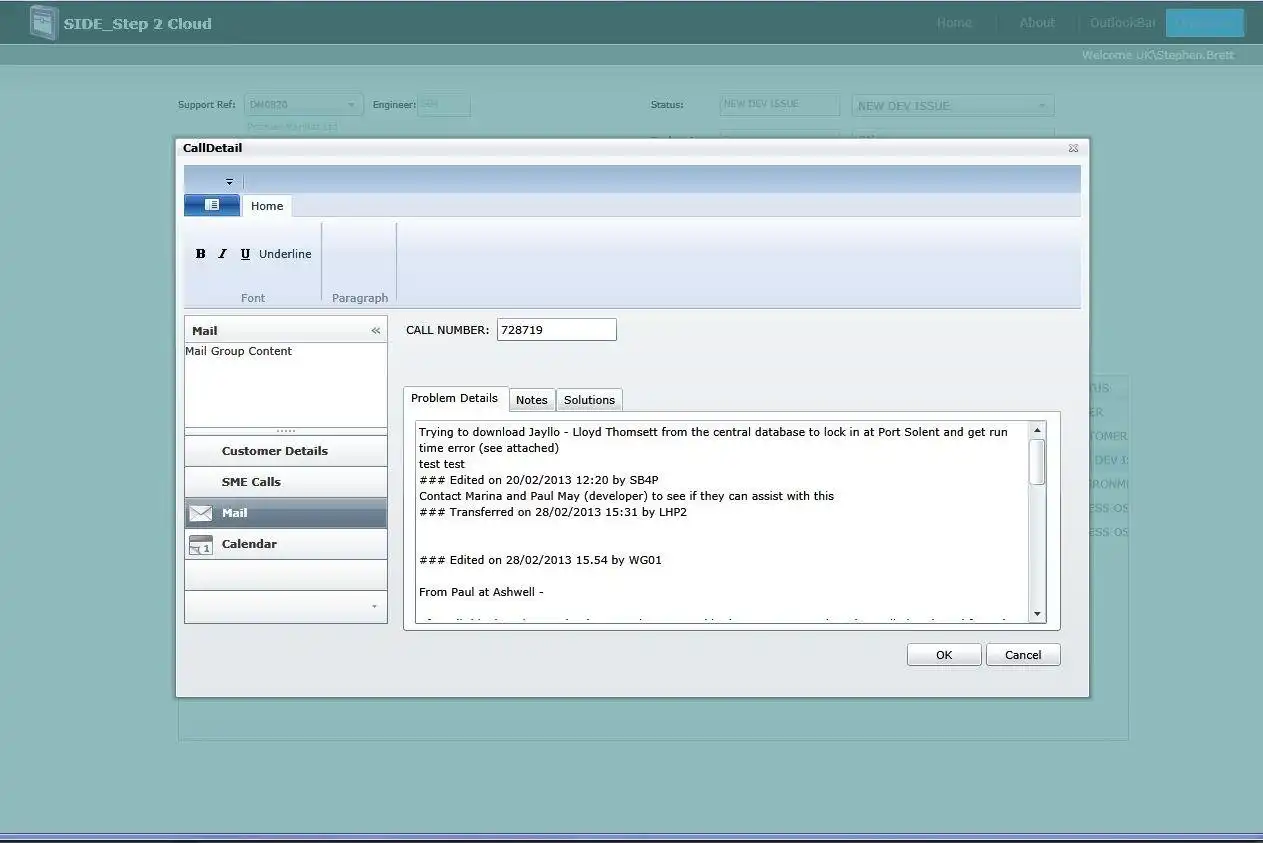The image size is (1263, 843).
Task: Toggle Italic formatting in the ribbon
Action: (x=222, y=254)
